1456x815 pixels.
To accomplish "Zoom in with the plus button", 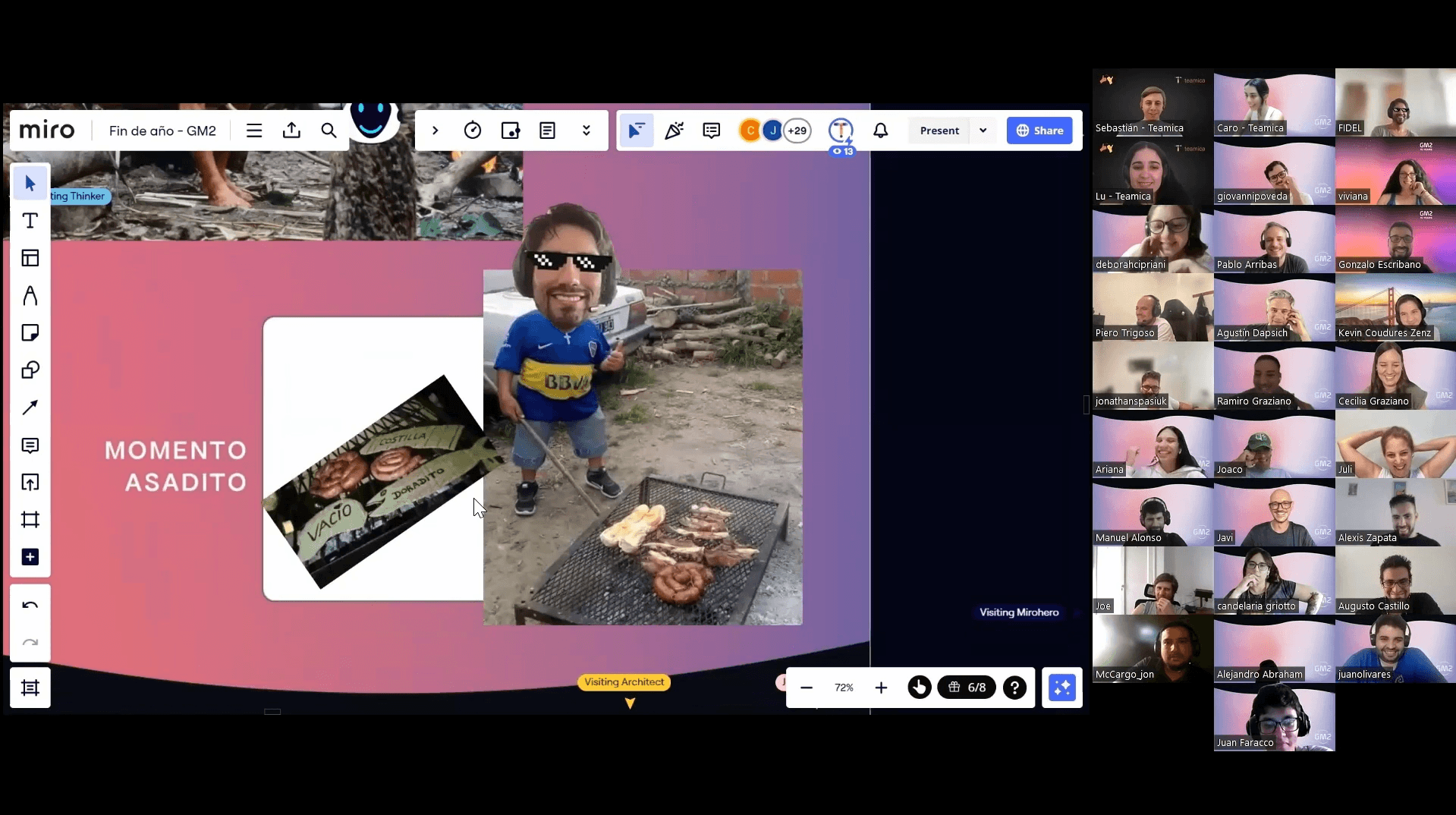I will [x=881, y=688].
